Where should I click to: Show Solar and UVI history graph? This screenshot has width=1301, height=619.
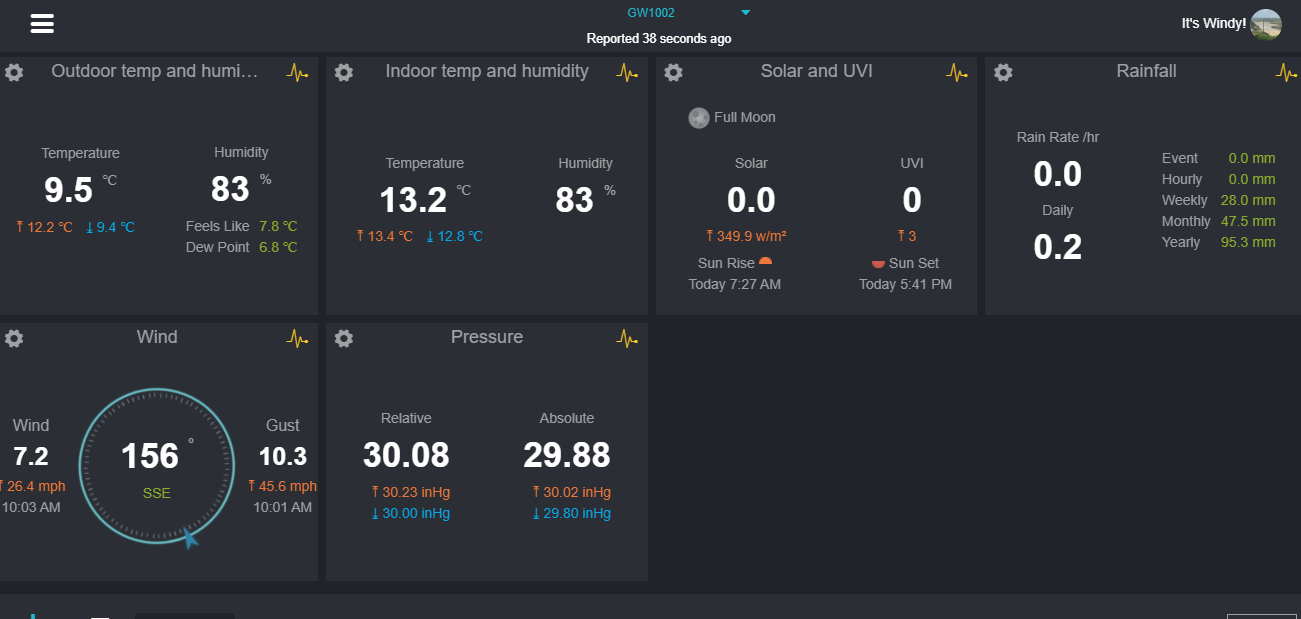click(957, 72)
